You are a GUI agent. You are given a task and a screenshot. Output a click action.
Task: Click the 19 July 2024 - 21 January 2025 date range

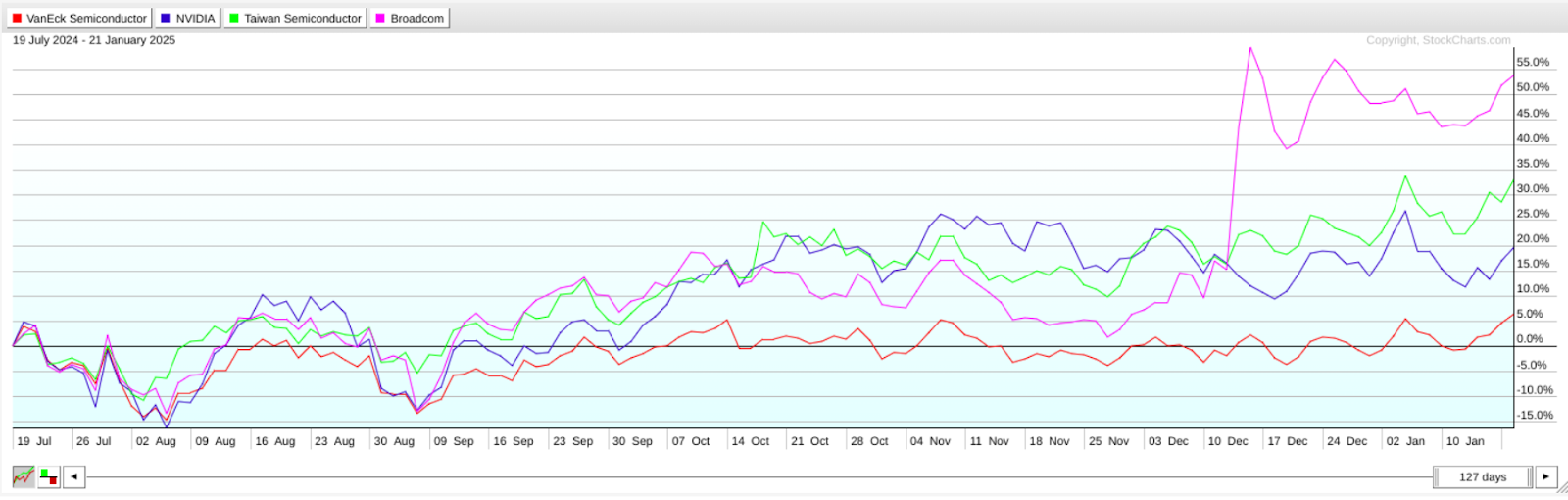pos(94,40)
